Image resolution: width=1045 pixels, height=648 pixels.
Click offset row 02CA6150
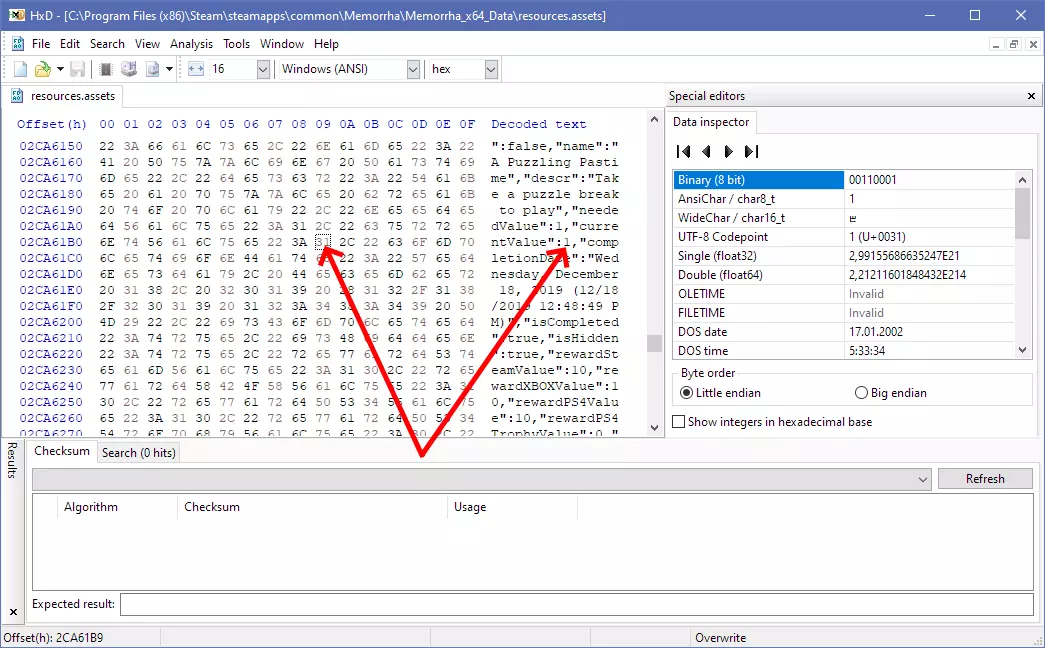[x=51, y=146]
